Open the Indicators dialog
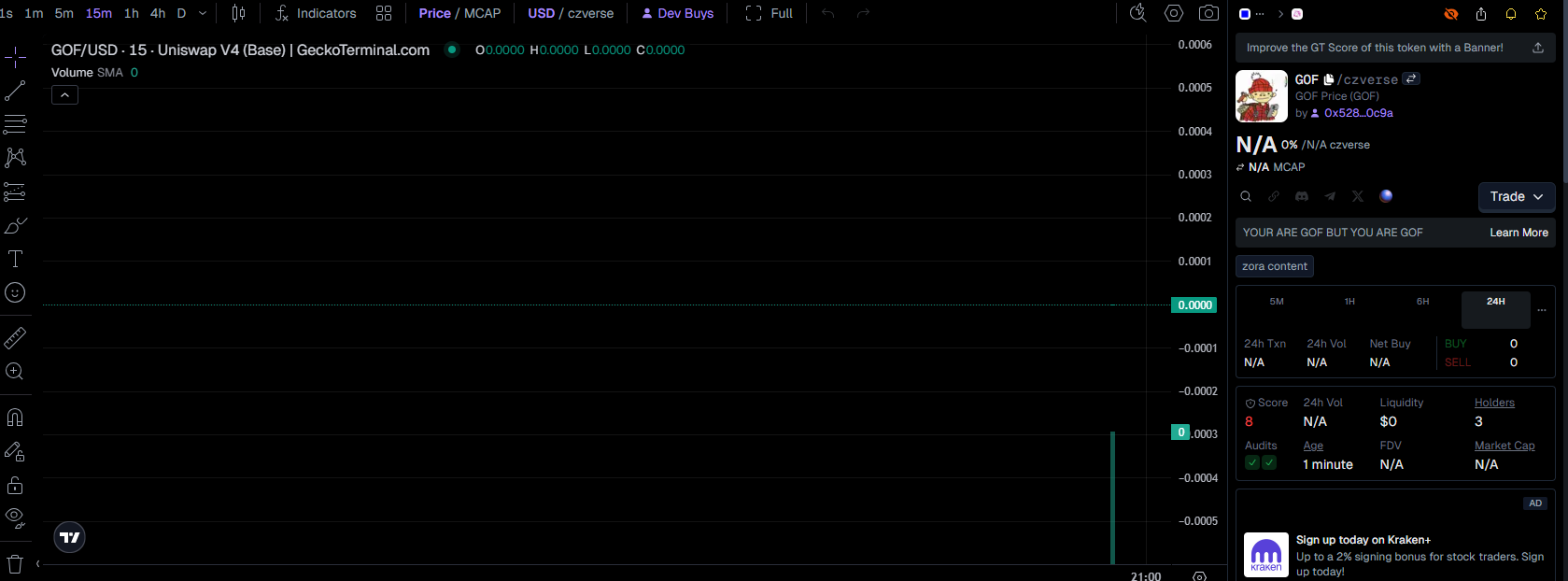The height and width of the screenshot is (581, 1568). [316, 13]
